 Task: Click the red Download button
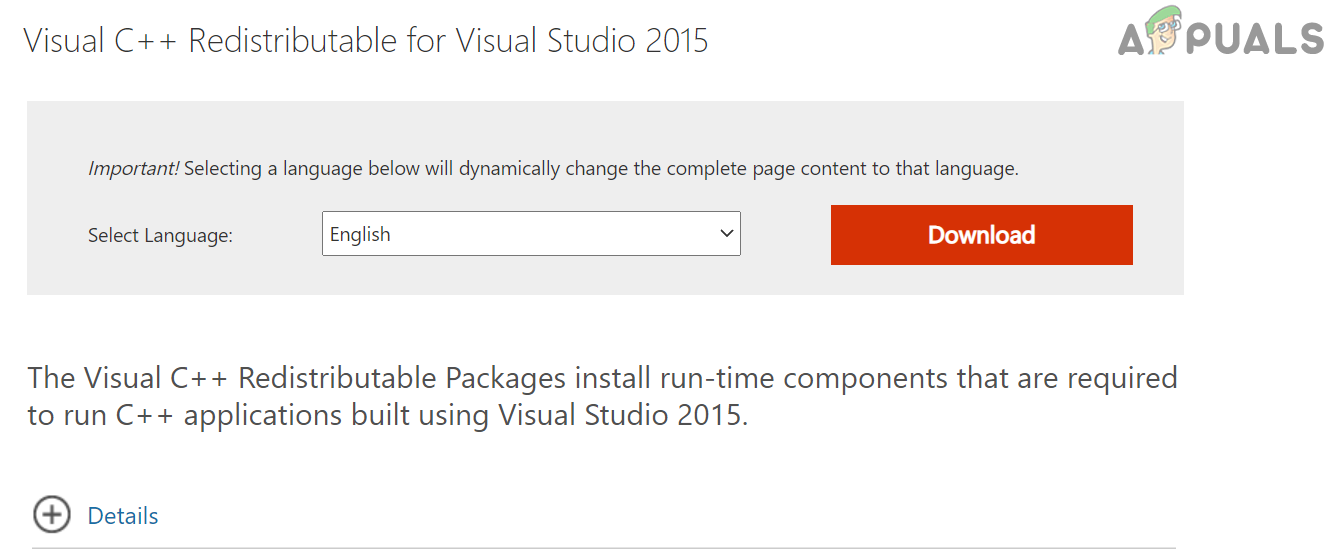click(981, 235)
